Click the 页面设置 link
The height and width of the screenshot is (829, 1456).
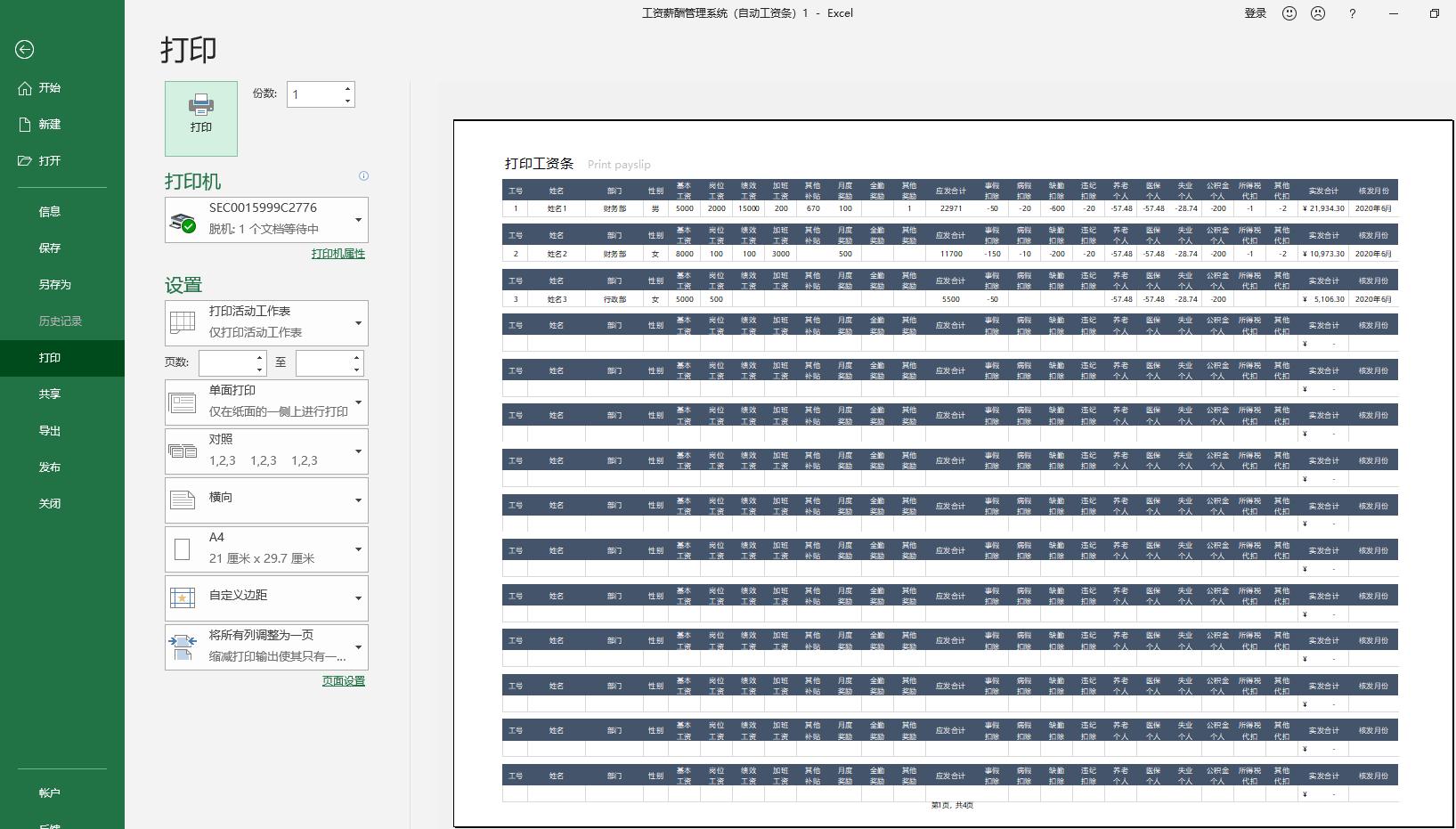click(x=343, y=681)
